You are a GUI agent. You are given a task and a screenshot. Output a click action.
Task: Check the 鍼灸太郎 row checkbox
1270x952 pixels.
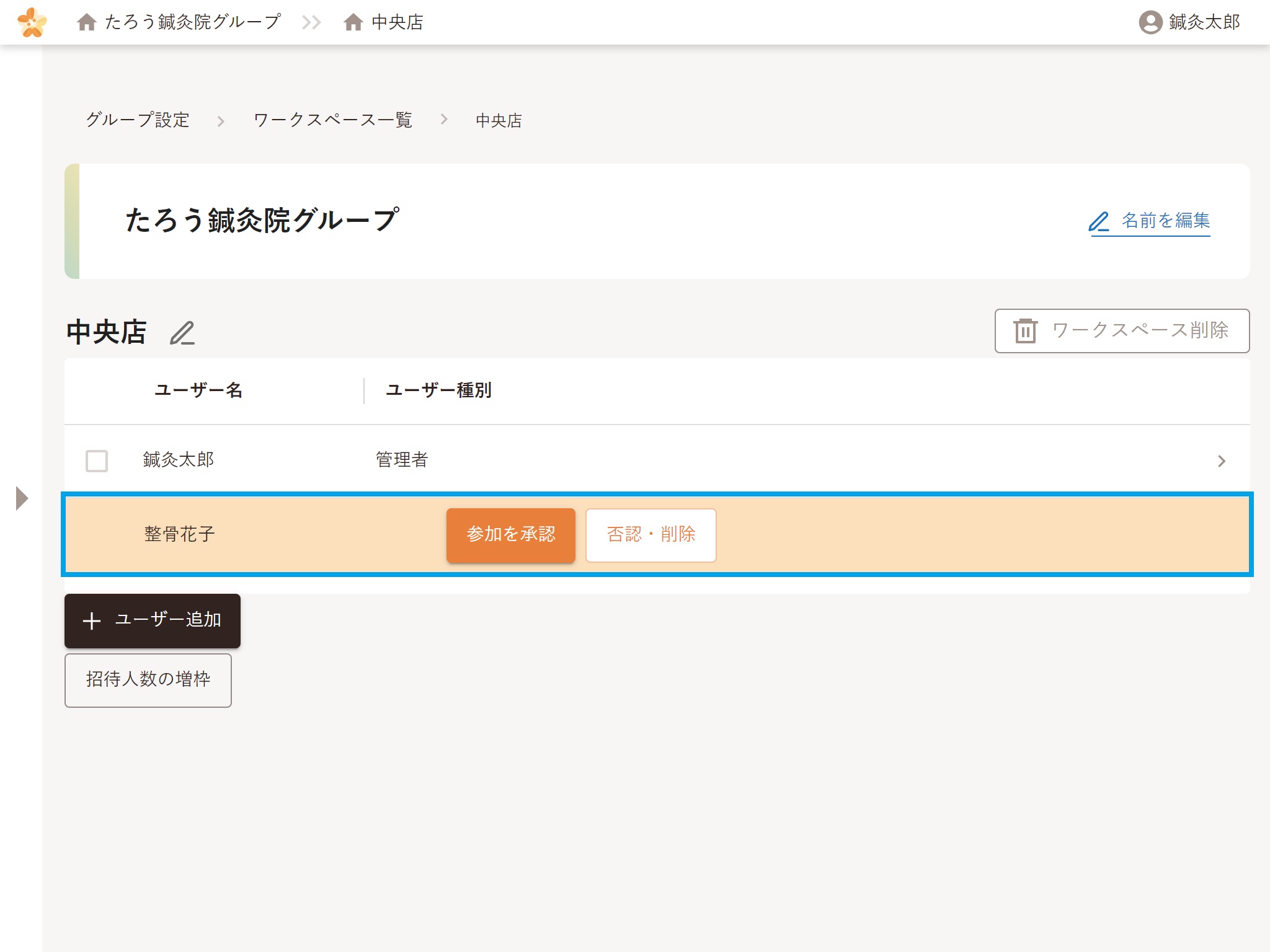click(x=97, y=461)
